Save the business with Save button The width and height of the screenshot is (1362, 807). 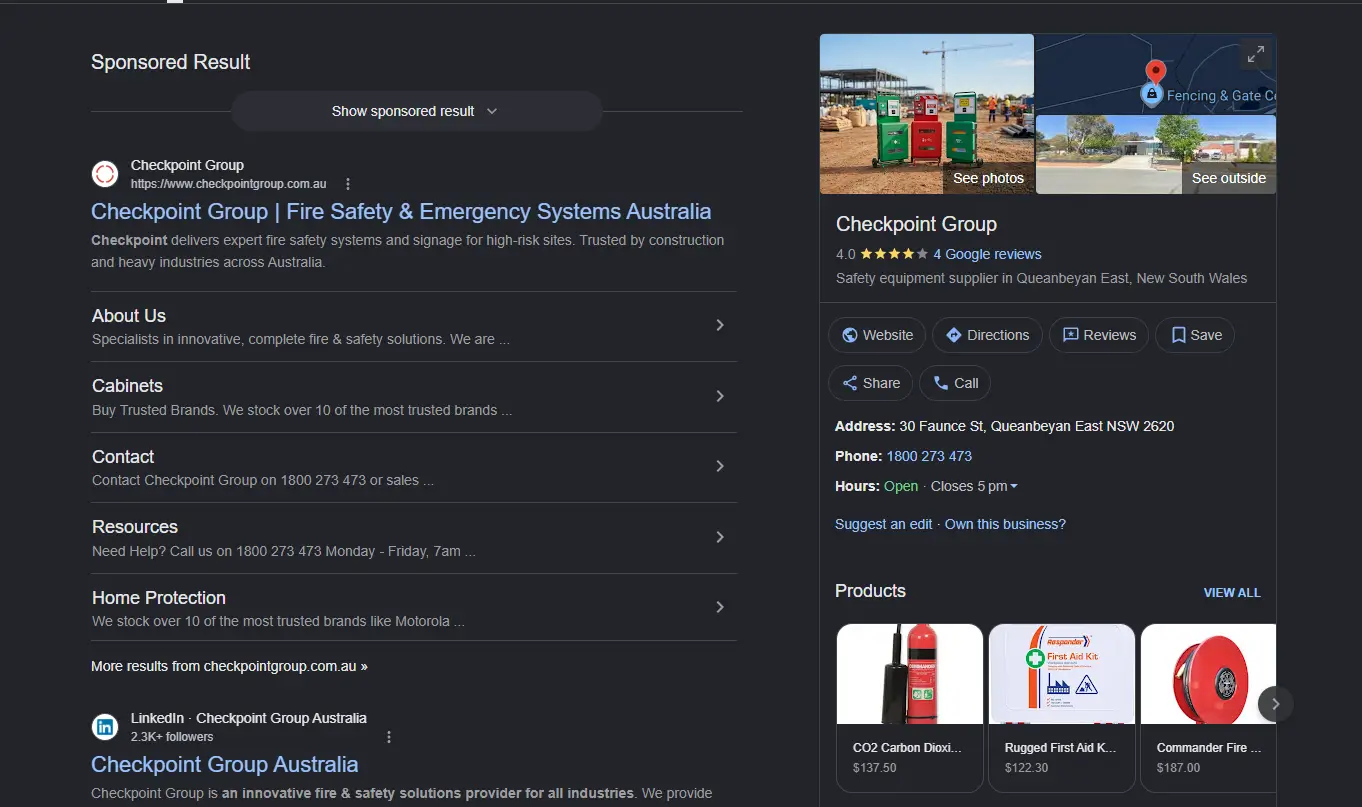[1195, 335]
